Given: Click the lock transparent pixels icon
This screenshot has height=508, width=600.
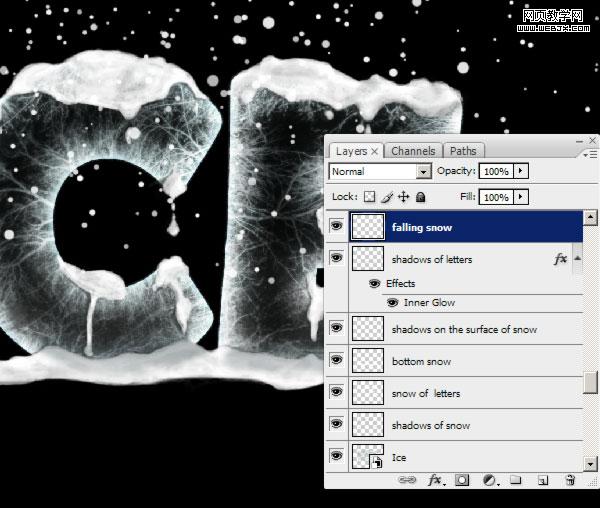Looking at the screenshot, I should 369,197.
